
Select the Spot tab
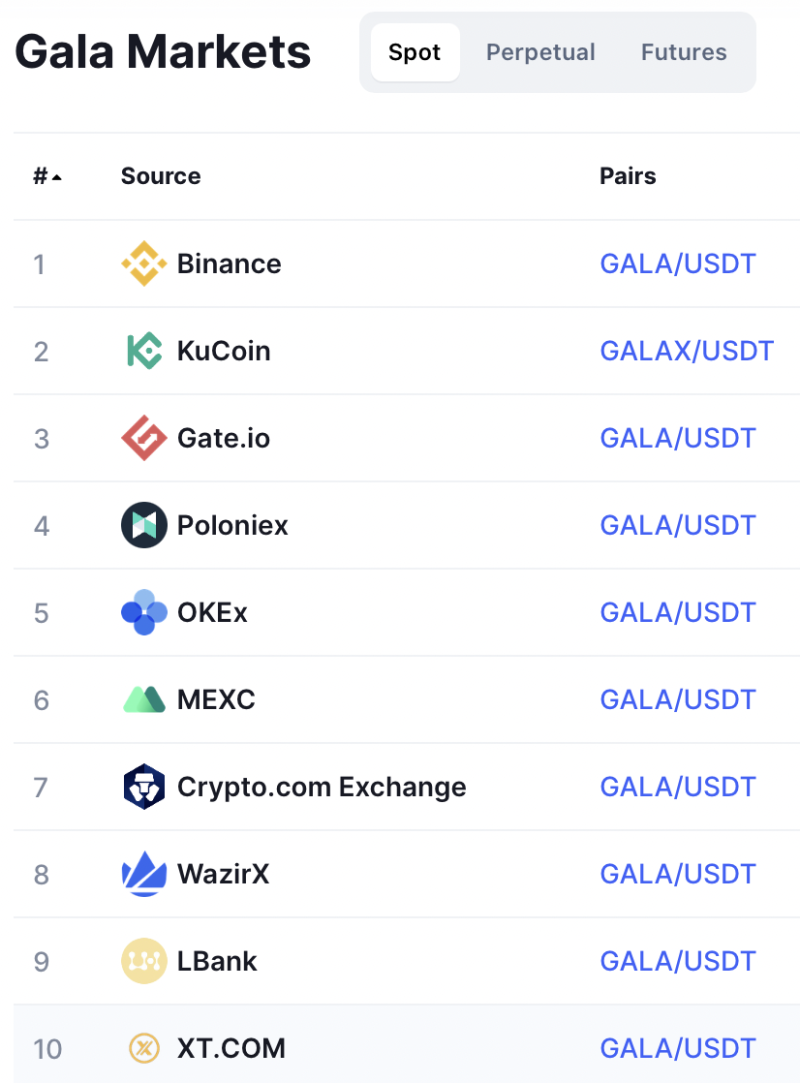[x=415, y=52]
